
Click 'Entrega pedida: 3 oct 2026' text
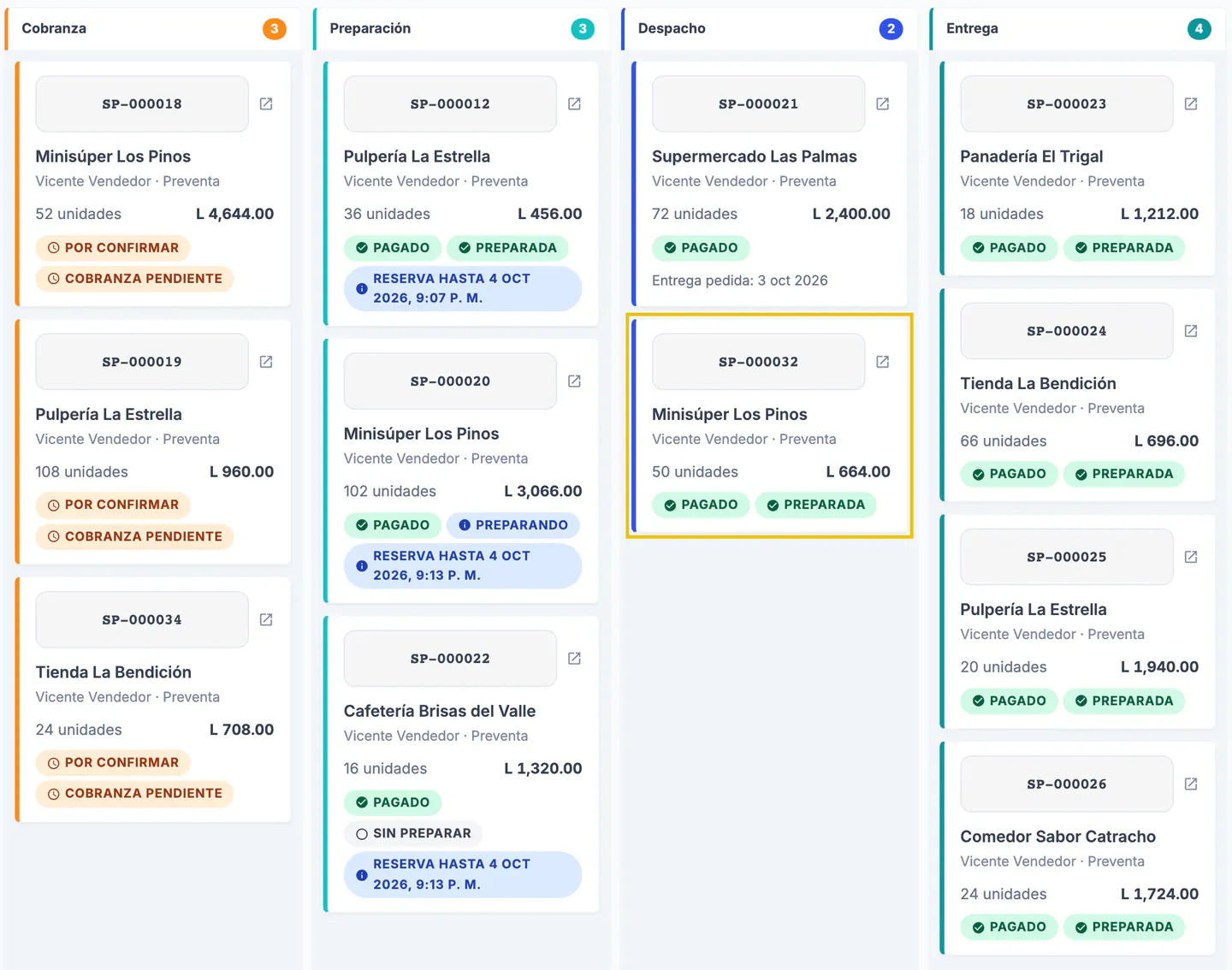click(x=740, y=281)
